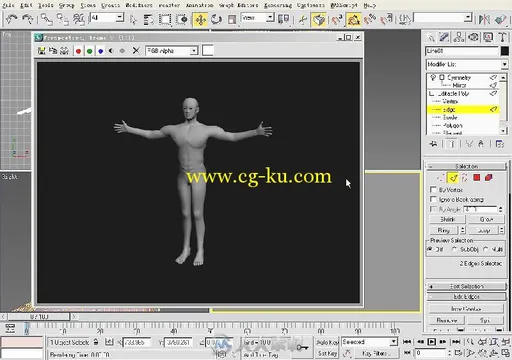Viewport: 512px width, 360px height.
Task: Activate the Select and Move tool
Action: pyautogui.click(x=200, y=20)
